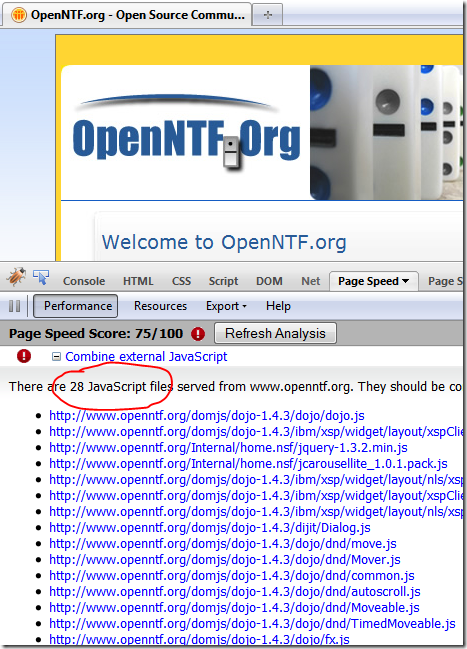Collapse the Combine external JavaScript rule

(x=56, y=356)
